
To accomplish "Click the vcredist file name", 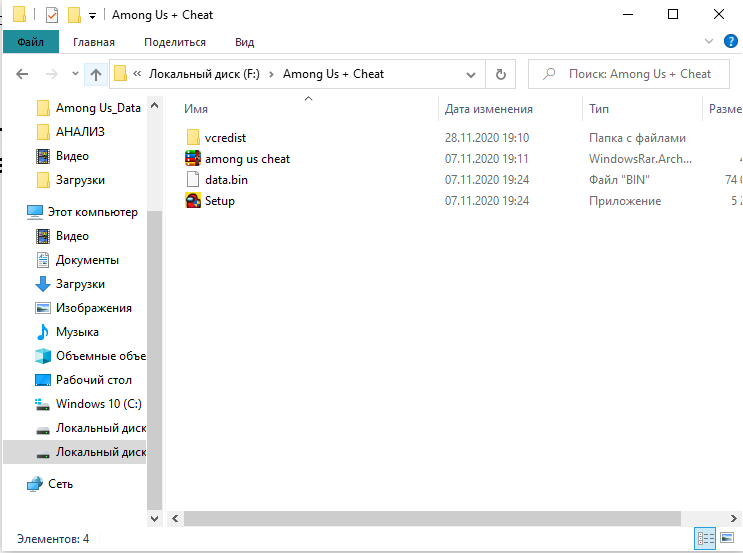I will click(225, 138).
